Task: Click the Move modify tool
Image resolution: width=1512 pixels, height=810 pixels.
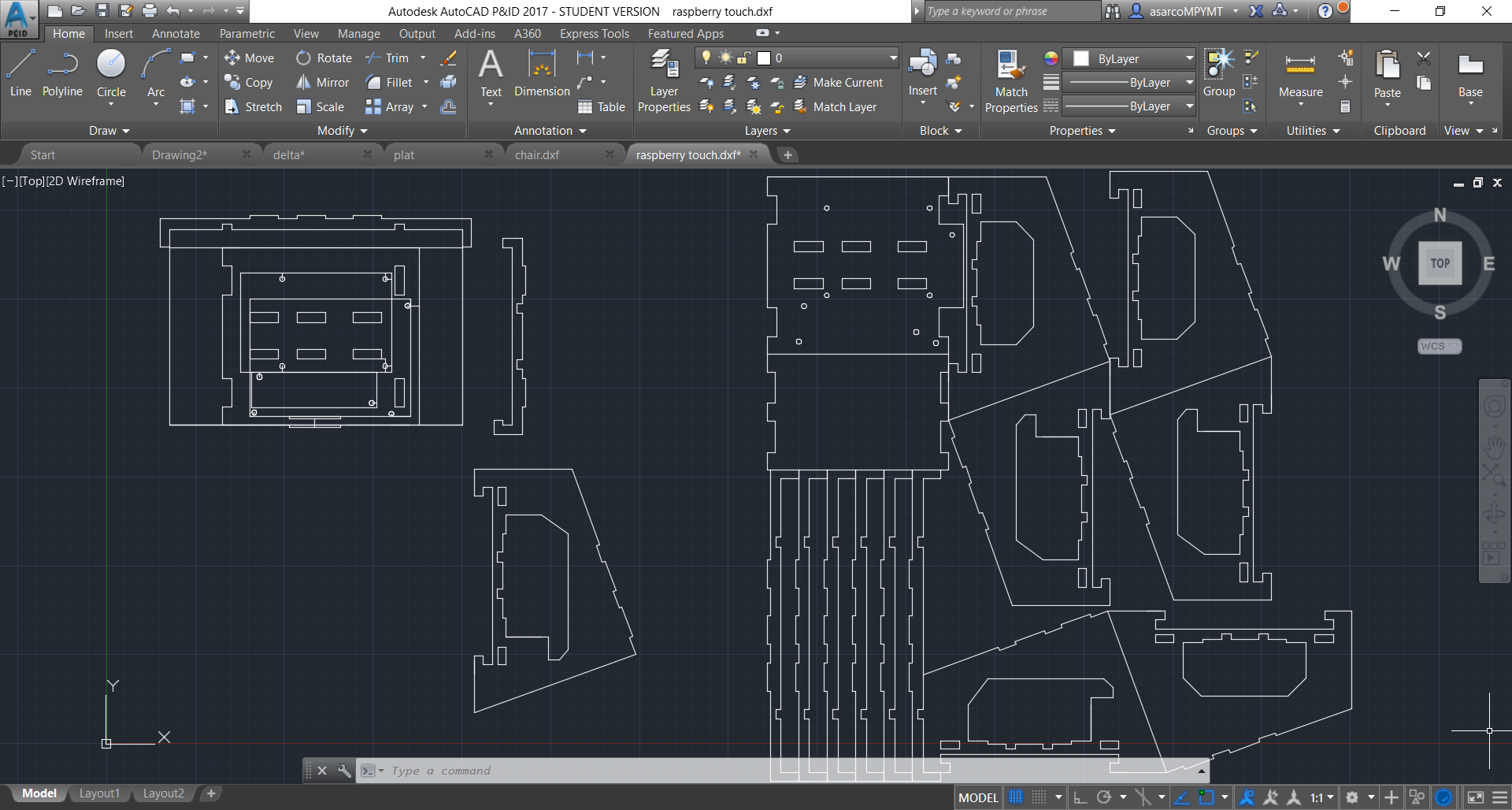Action: [249, 58]
